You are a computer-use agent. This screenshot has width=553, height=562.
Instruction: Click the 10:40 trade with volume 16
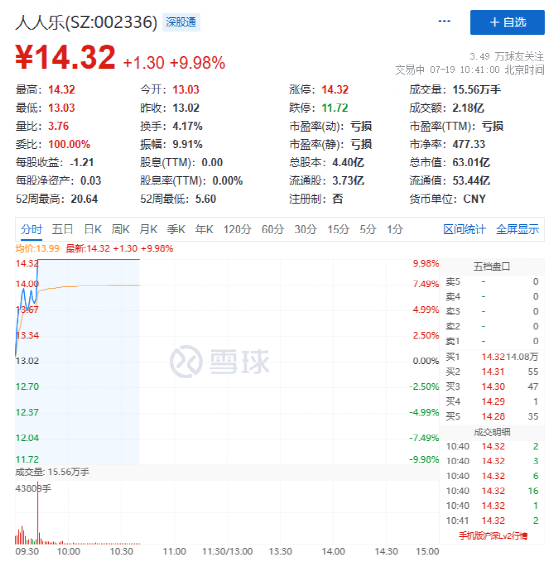(x=492, y=491)
